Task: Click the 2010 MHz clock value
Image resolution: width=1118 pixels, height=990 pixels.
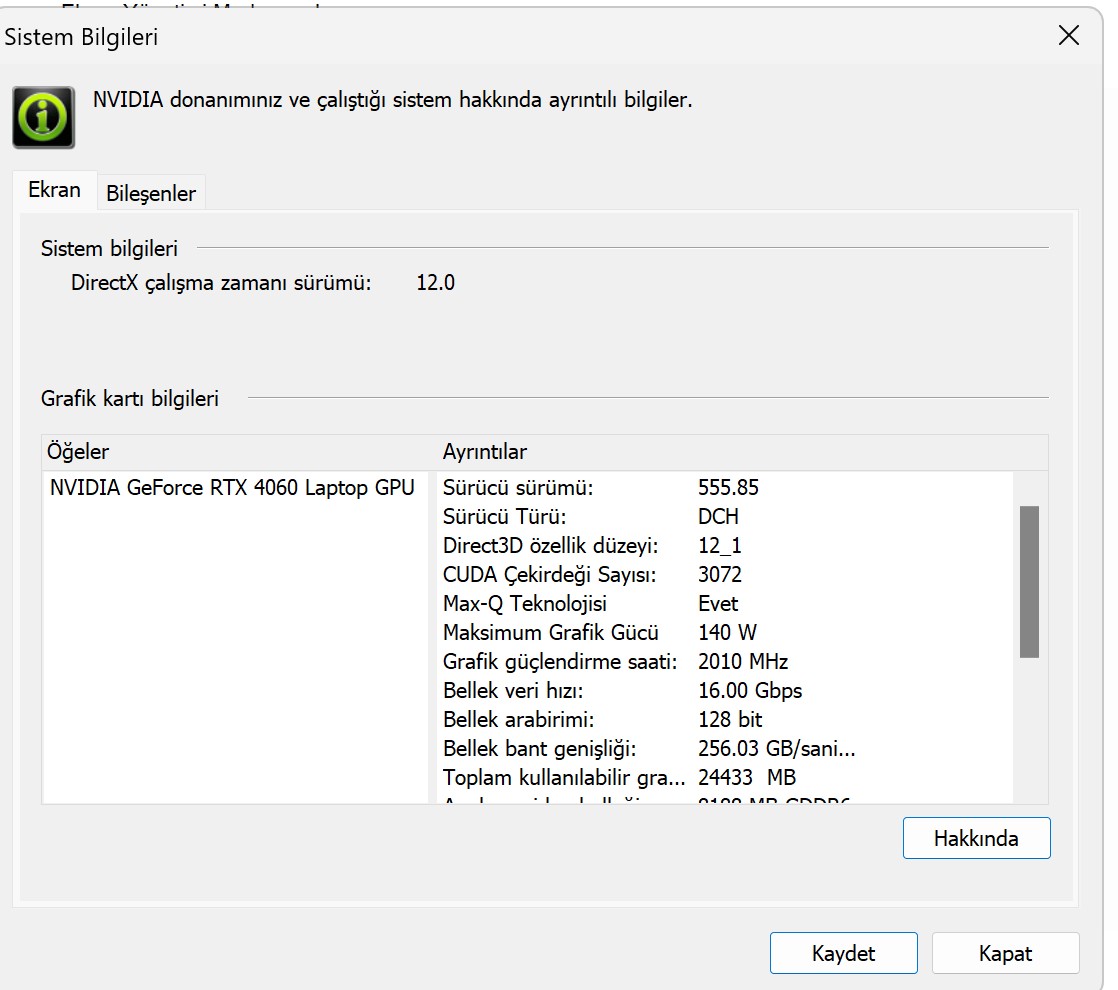Action: pos(743,662)
